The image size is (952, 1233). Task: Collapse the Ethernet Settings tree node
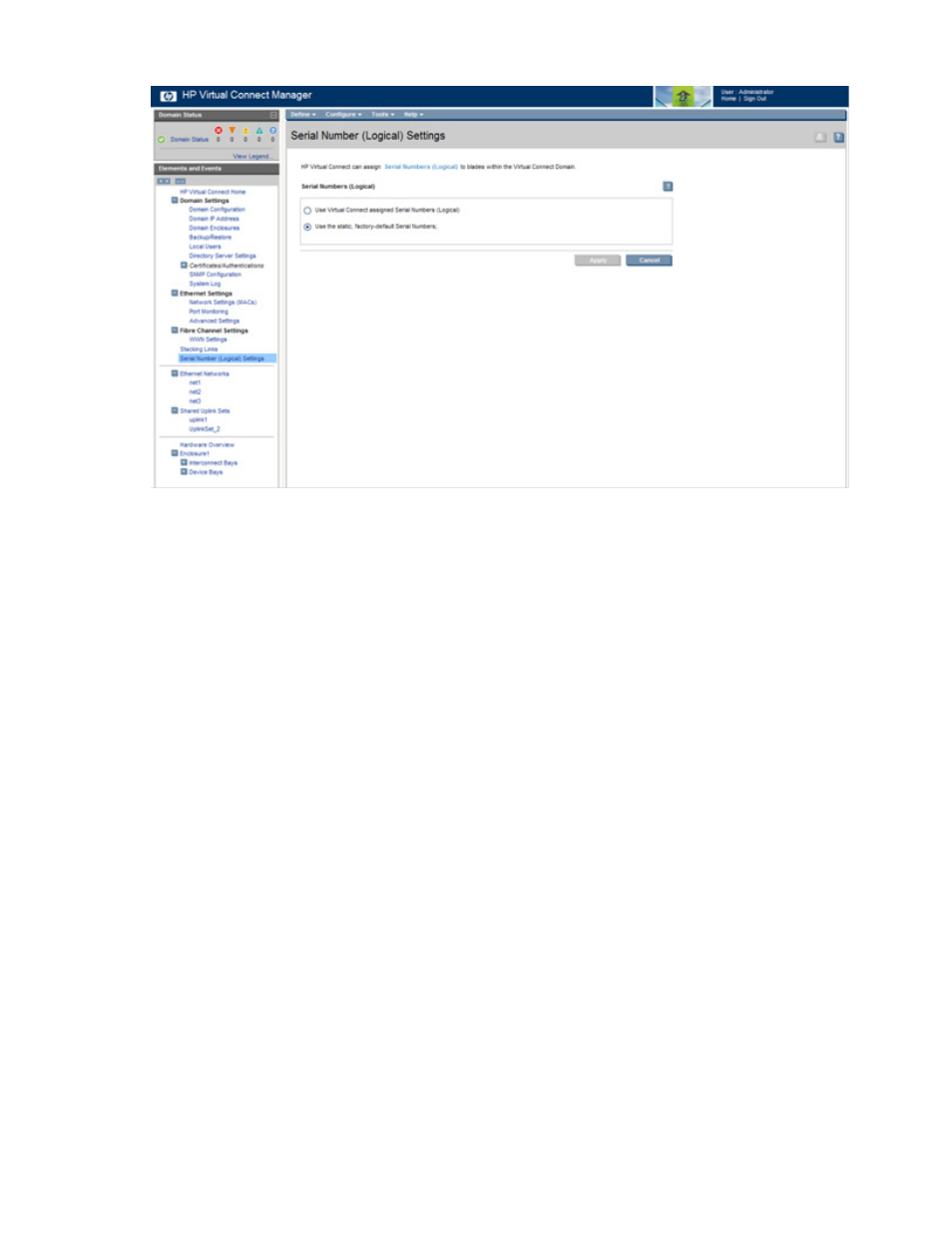[x=175, y=294]
